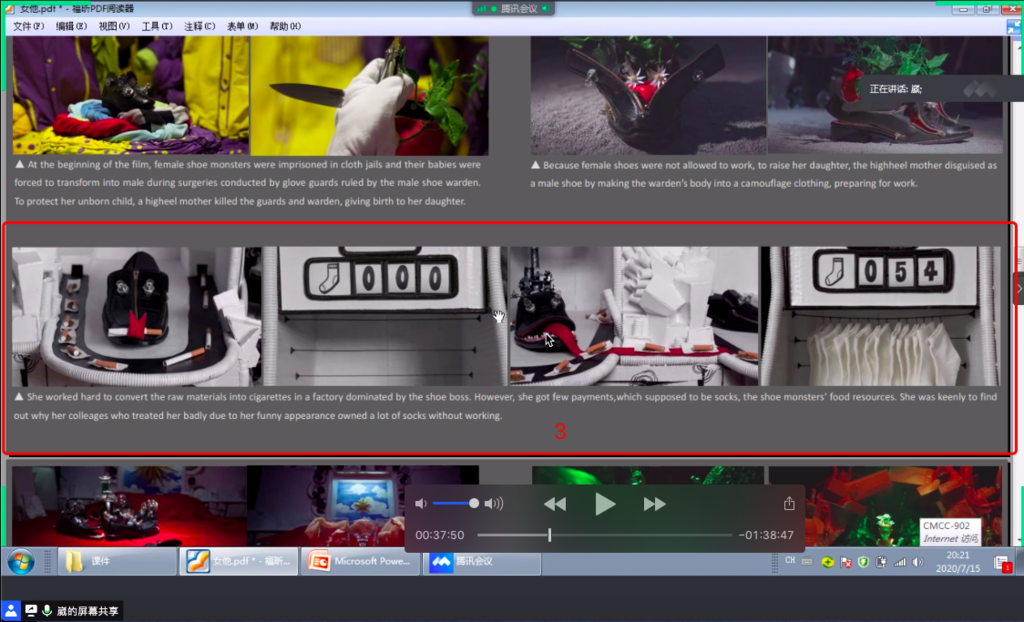The width and height of the screenshot is (1024, 622).
Task: Click the high-heel with flowers image
Action: point(648,95)
